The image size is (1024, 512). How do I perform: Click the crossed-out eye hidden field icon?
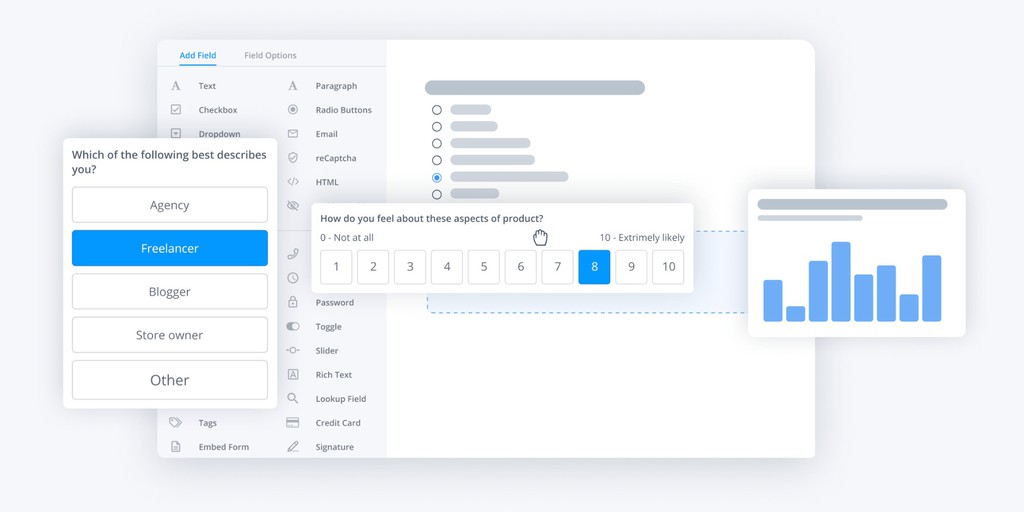pyautogui.click(x=293, y=206)
